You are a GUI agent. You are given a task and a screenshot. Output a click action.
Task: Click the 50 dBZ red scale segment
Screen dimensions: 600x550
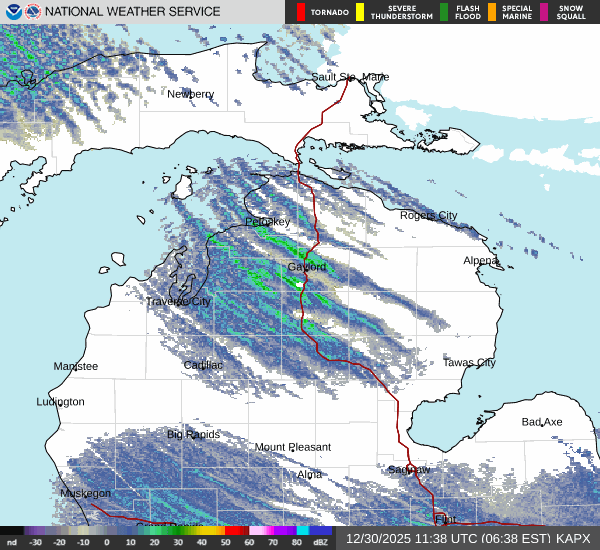point(236,530)
